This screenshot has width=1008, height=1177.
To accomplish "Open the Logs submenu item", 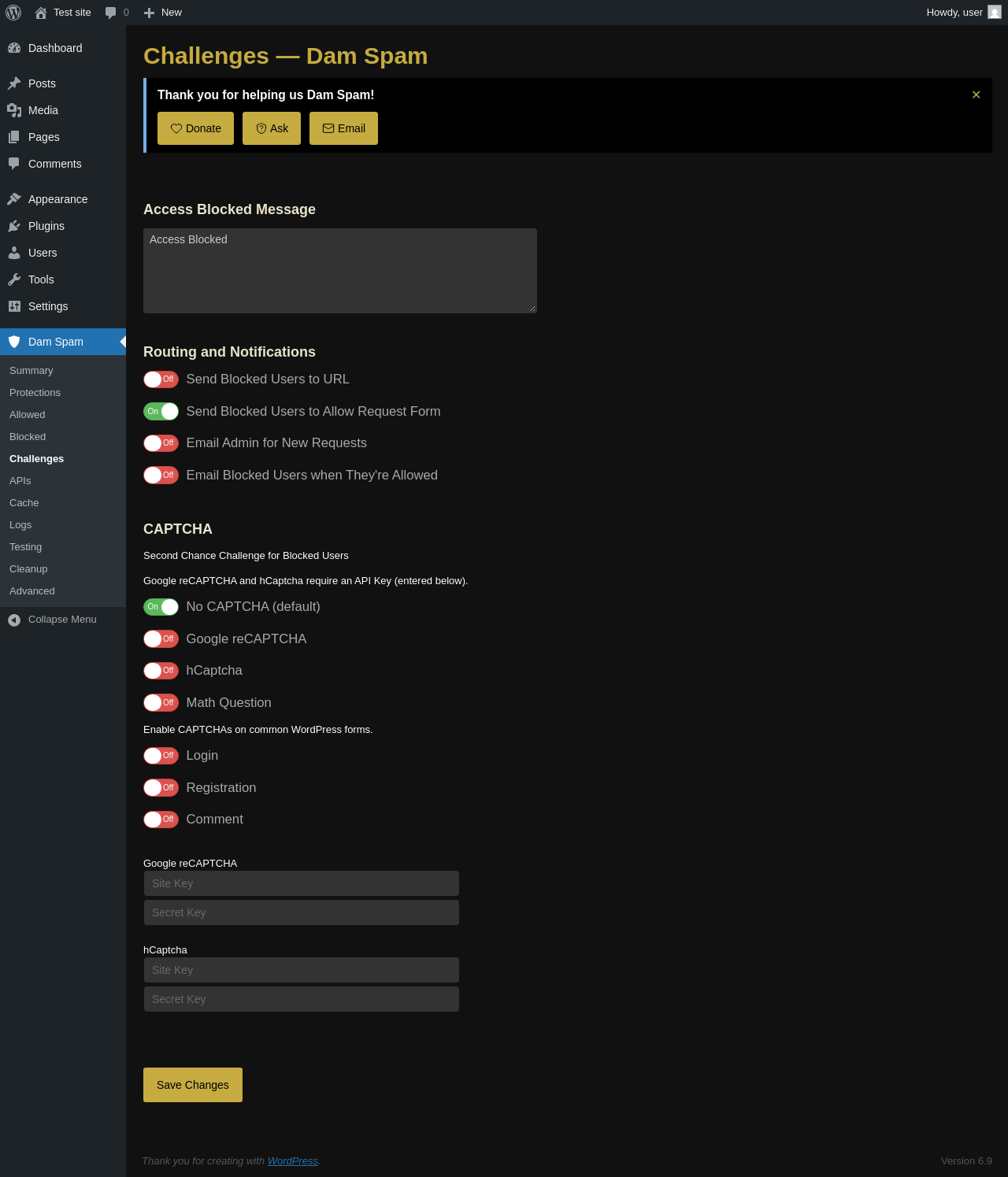I will 20,525.
